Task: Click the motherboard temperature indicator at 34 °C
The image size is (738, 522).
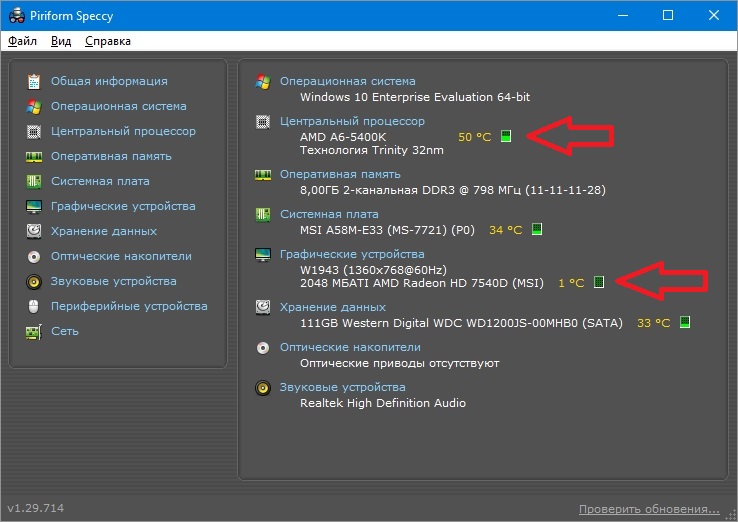Action: [537, 230]
